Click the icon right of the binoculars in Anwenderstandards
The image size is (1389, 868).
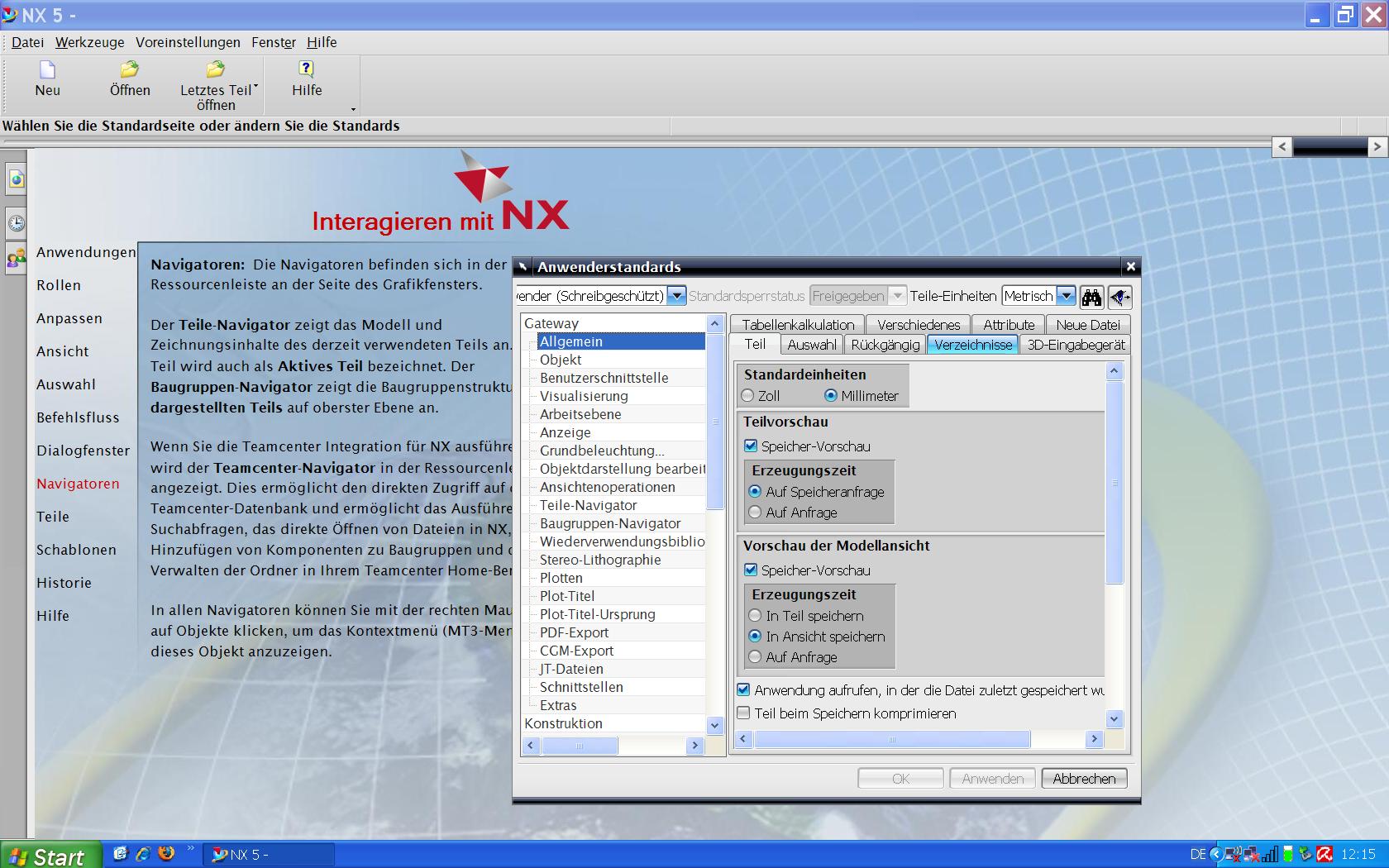coord(1119,297)
